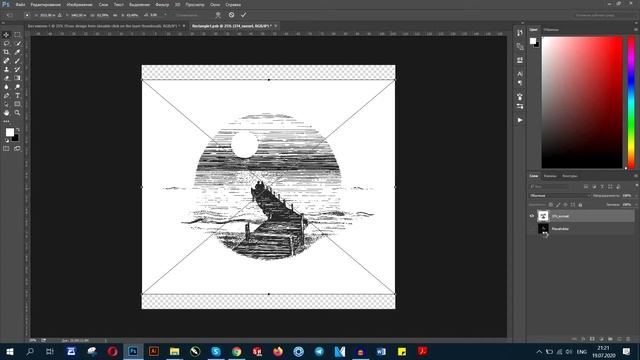Open the Color panel flyout menu
This screenshot has width=640, height=360.
pos(636,29)
